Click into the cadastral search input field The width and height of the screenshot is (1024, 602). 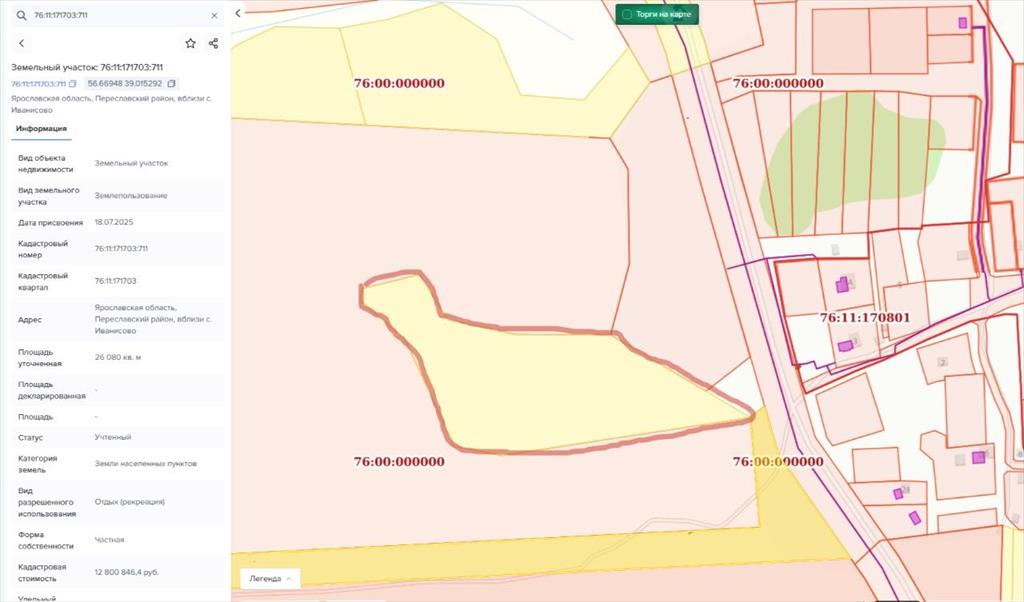115,16
